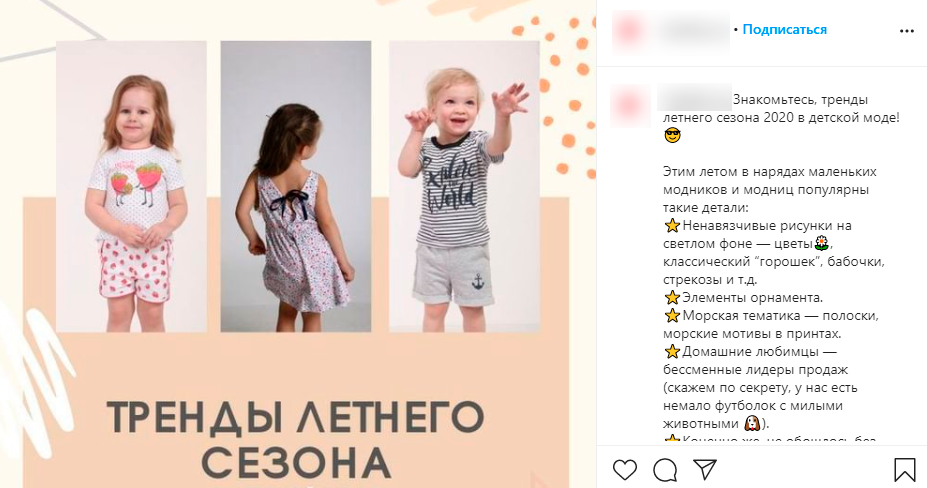Open the blurred username in post header
This screenshot has width=927, height=488.
(693, 30)
